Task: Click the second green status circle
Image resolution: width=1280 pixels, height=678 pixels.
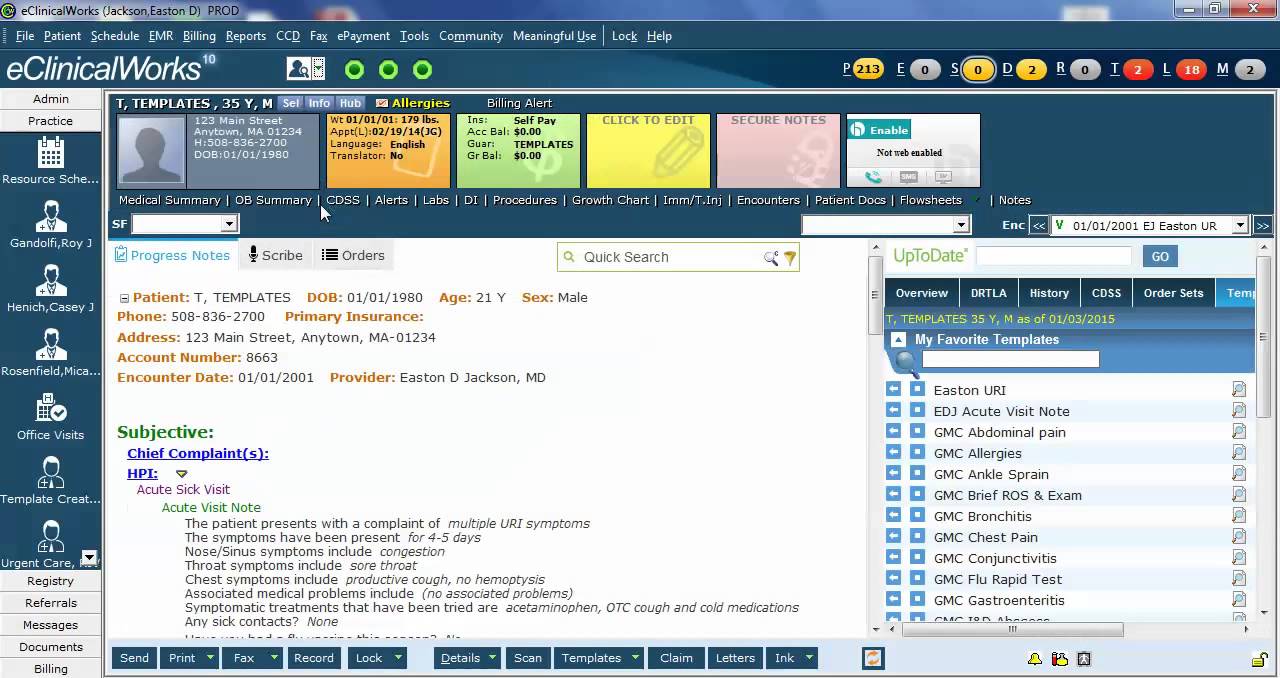Action: coord(388,70)
